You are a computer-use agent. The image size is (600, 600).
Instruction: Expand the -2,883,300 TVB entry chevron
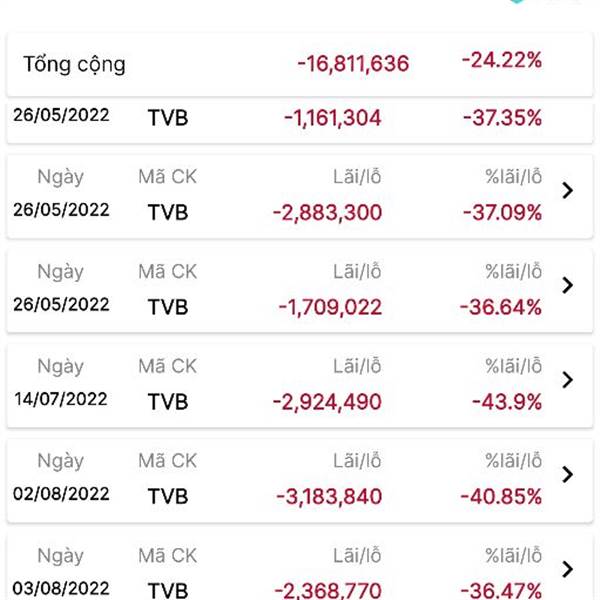coord(567,190)
